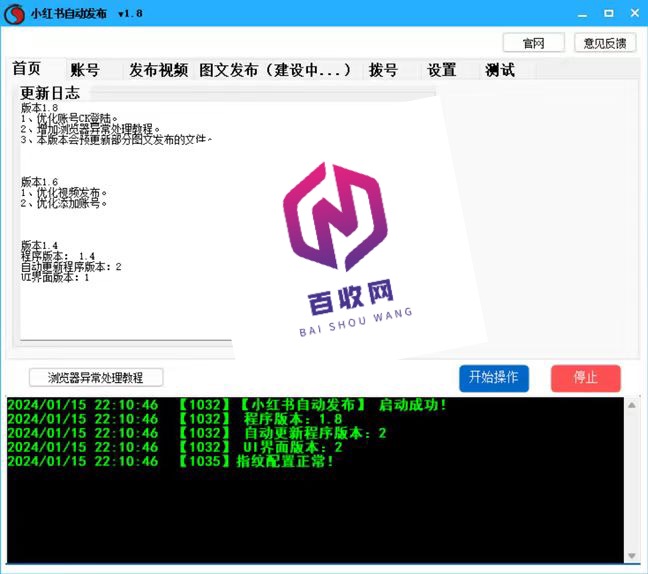Viewport: 648px width, 574px height.
Task: Click the line 2、增加浏览器异常处理教程。
Action: point(90,129)
